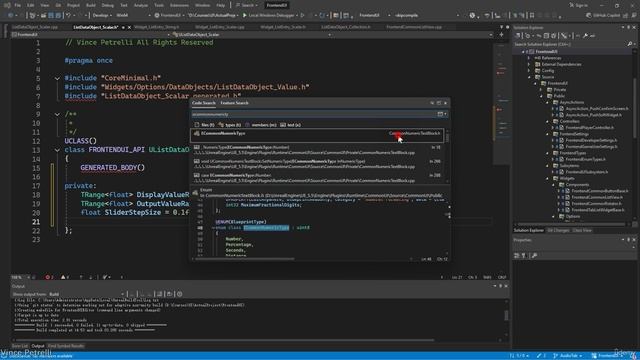640x360 pixels.
Task: Select the Feature Search tab
Action: 234,103
